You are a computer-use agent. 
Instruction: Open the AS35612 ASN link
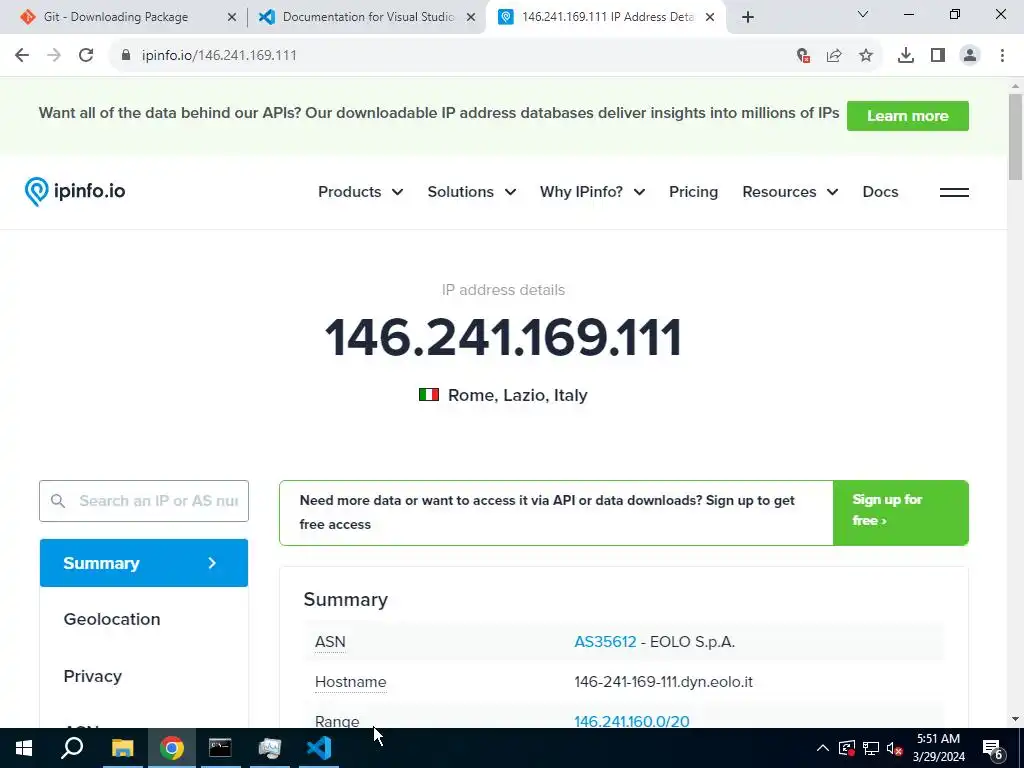[605, 642]
